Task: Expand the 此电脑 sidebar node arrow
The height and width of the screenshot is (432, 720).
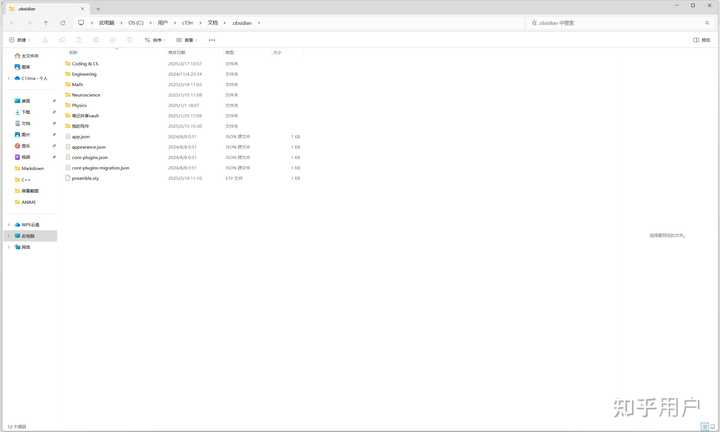Action: (x=9, y=236)
